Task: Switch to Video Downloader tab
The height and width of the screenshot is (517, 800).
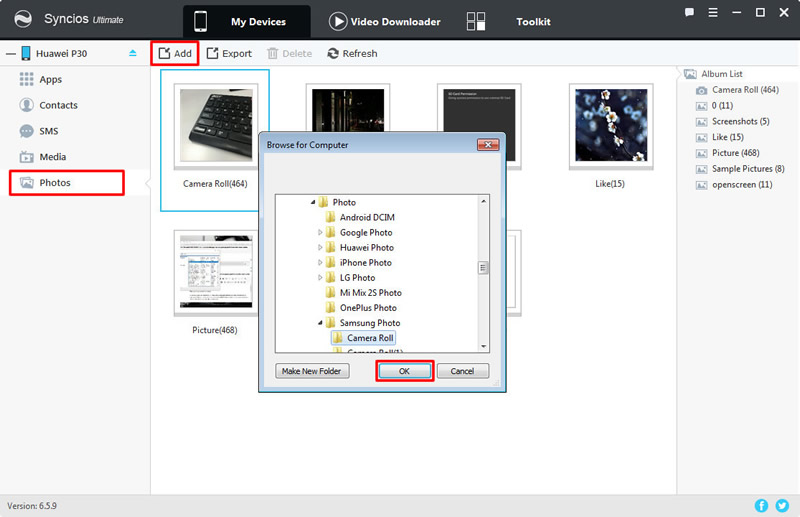Action: 384,21
